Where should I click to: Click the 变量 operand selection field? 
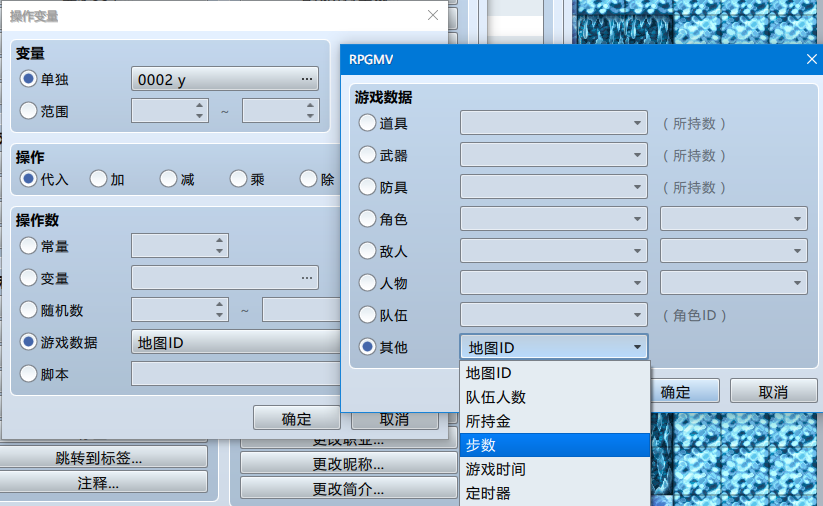225,278
